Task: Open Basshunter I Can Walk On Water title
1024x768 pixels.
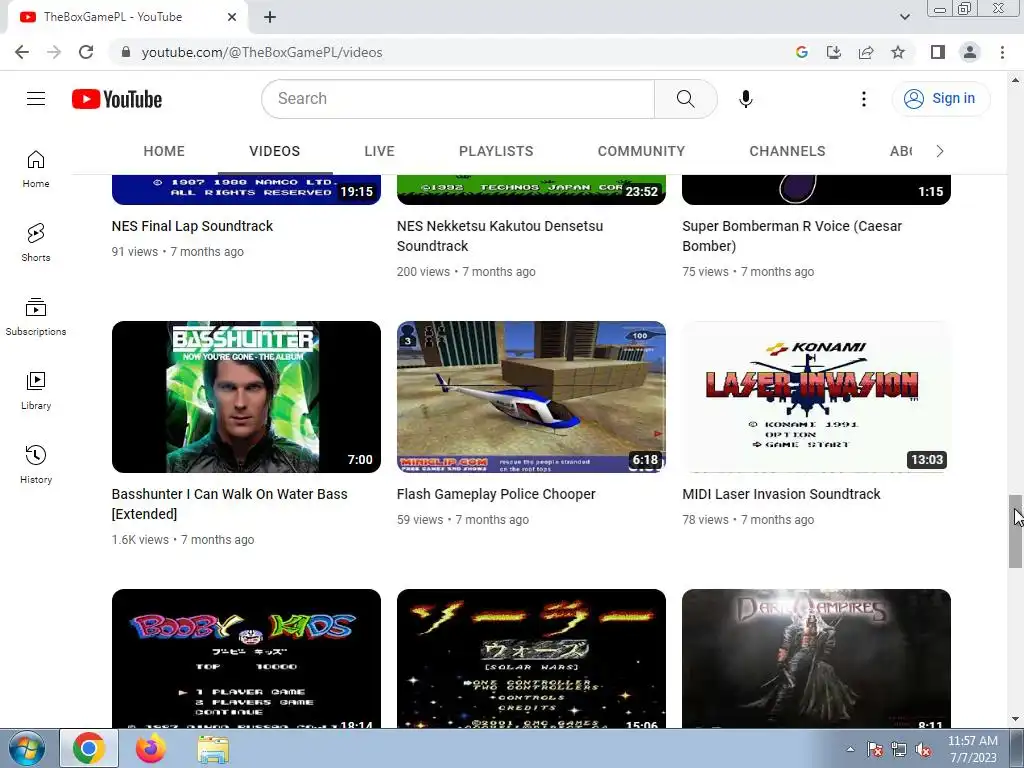Action: [x=229, y=504]
